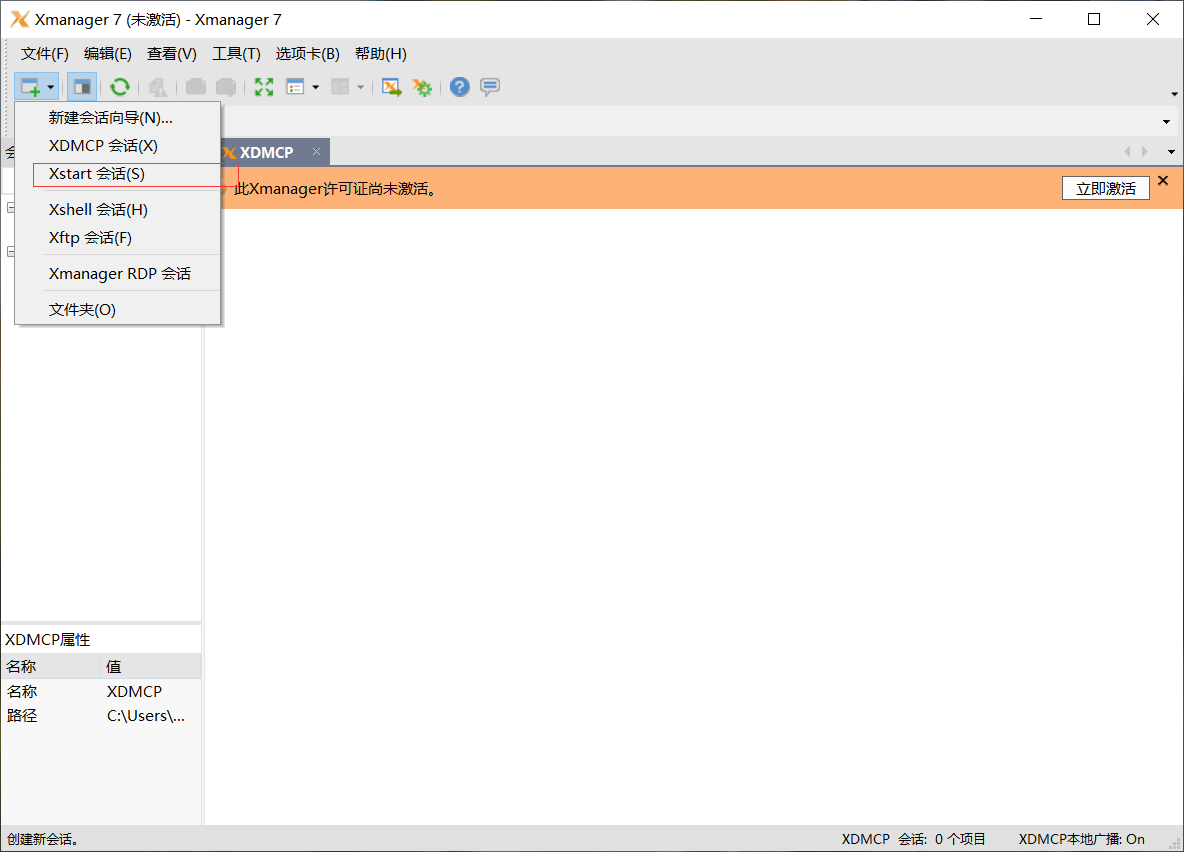The width and height of the screenshot is (1184, 852).
Task: Select Xstart 会话(S) menu entry
Action: (x=118, y=174)
